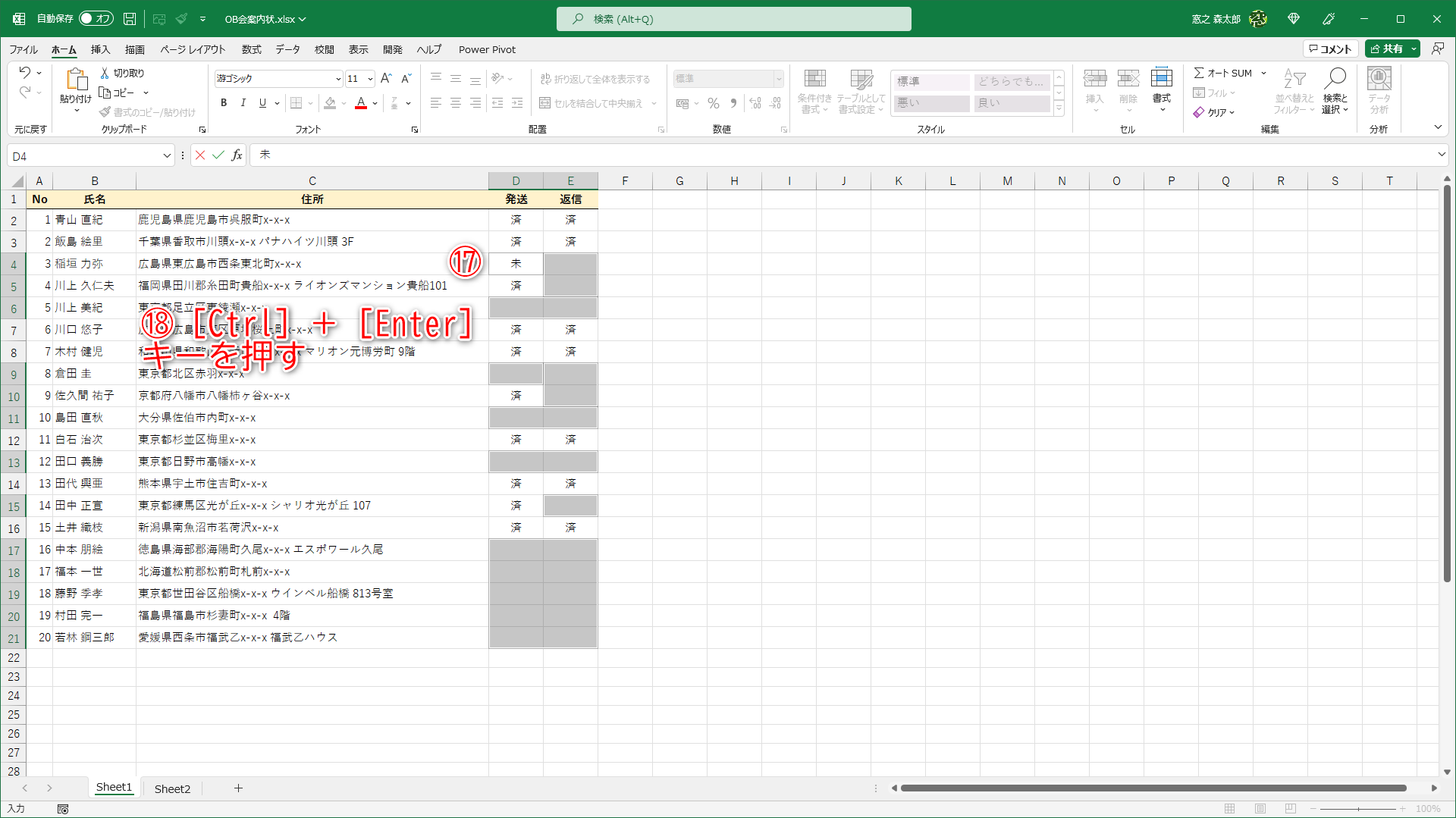
Task: Increase font size with large A icon
Action: coord(386,78)
